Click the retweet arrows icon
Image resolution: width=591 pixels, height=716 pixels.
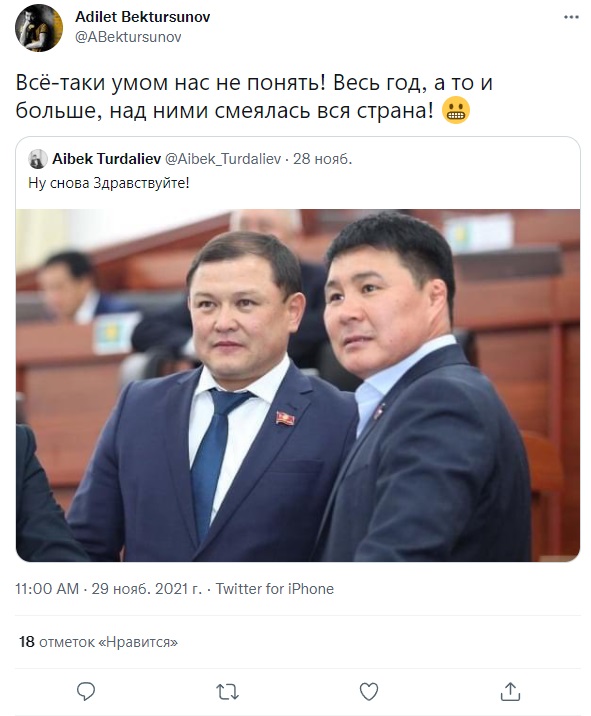[x=227, y=692]
